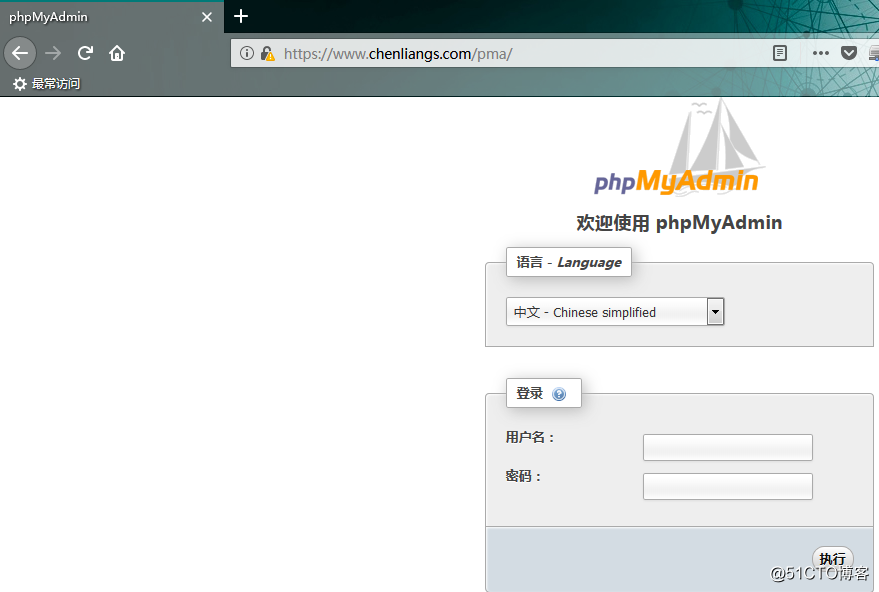Image resolution: width=879 pixels, height=592 pixels.
Task: Focus the 用户名 username input field
Action: [x=728, y=447]
